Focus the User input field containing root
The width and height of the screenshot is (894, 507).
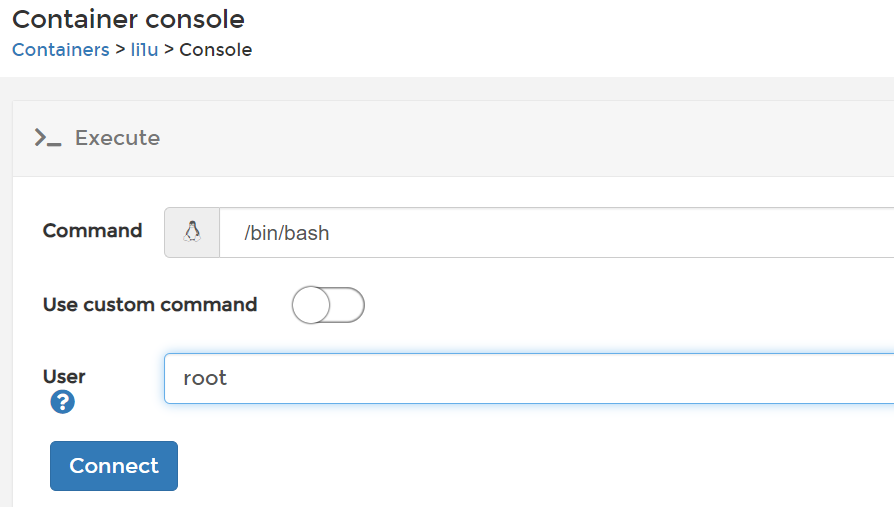click(528, 378)
